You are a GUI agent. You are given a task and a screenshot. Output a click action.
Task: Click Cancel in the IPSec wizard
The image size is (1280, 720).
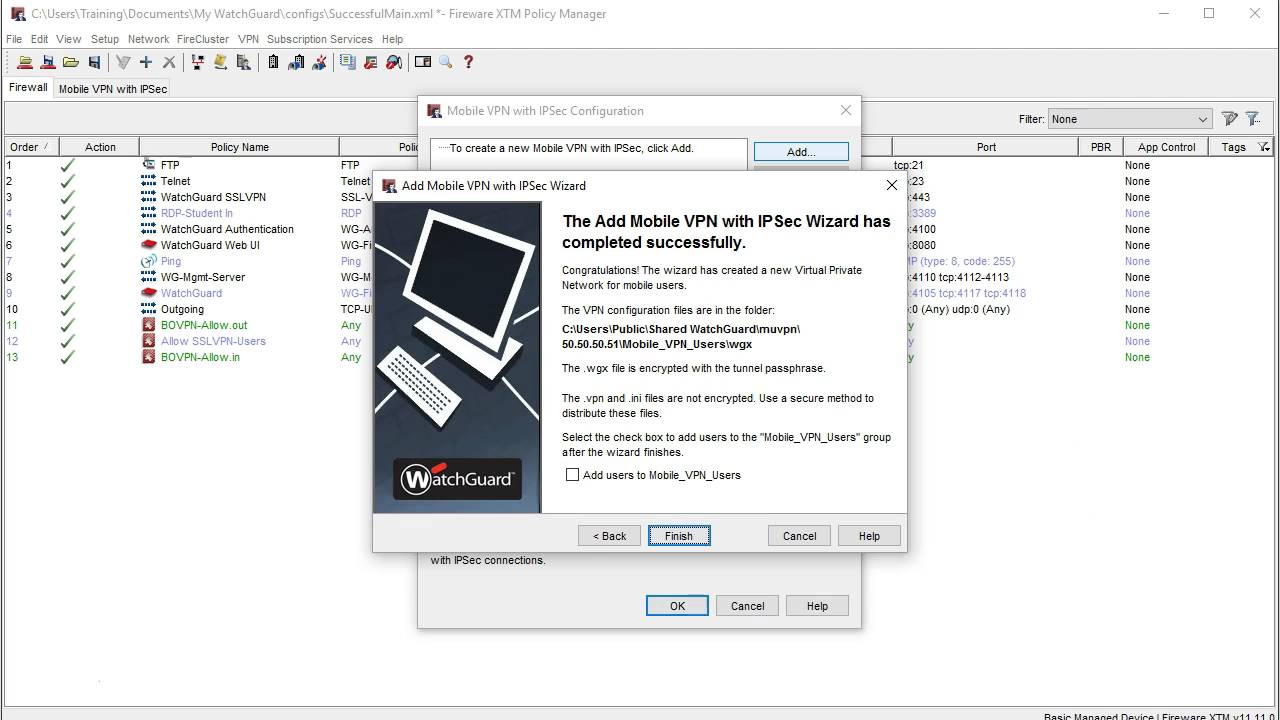pos(799,536)
